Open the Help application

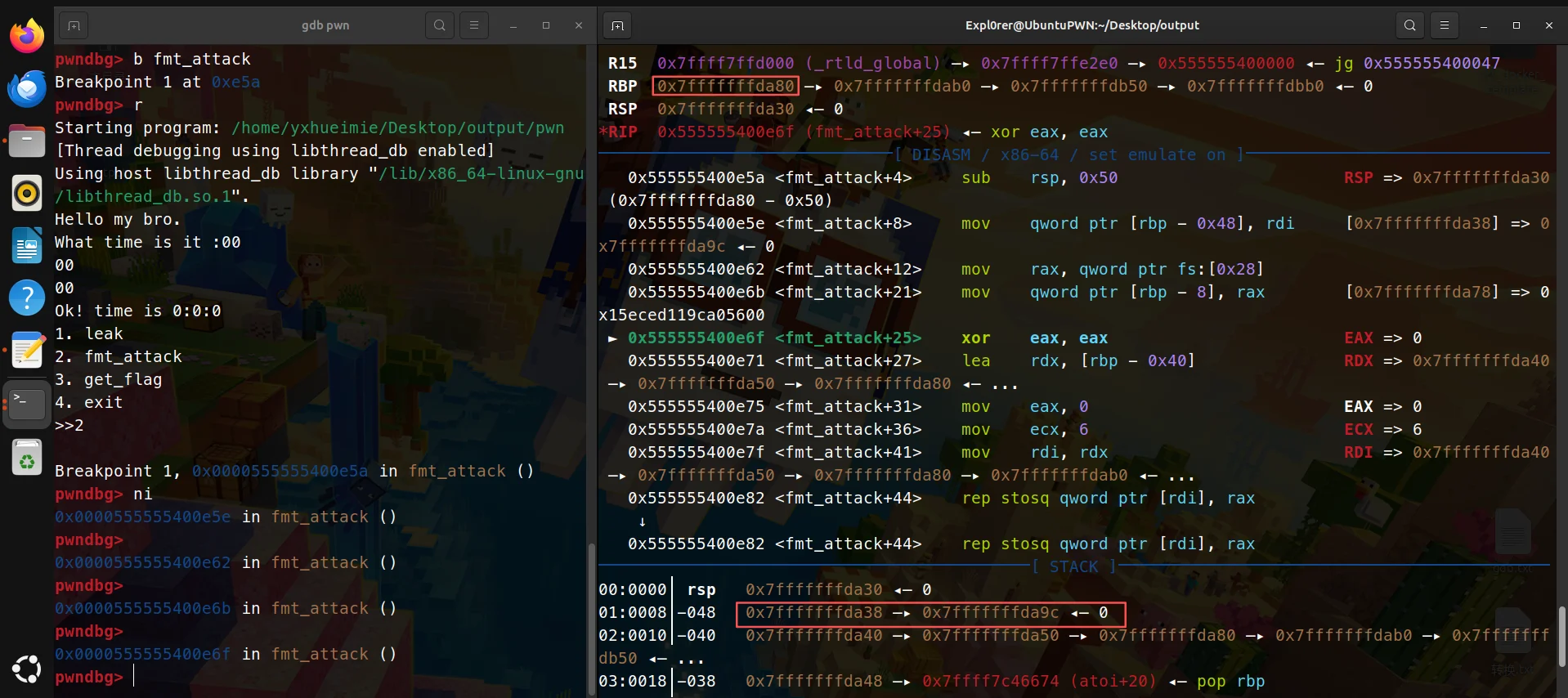(27, 298)
